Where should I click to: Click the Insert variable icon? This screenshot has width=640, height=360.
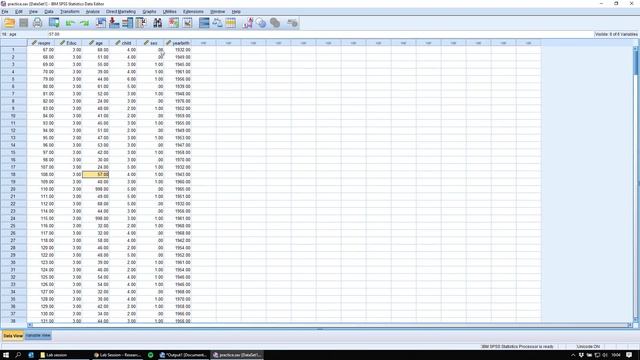click(x=187, y=23)
